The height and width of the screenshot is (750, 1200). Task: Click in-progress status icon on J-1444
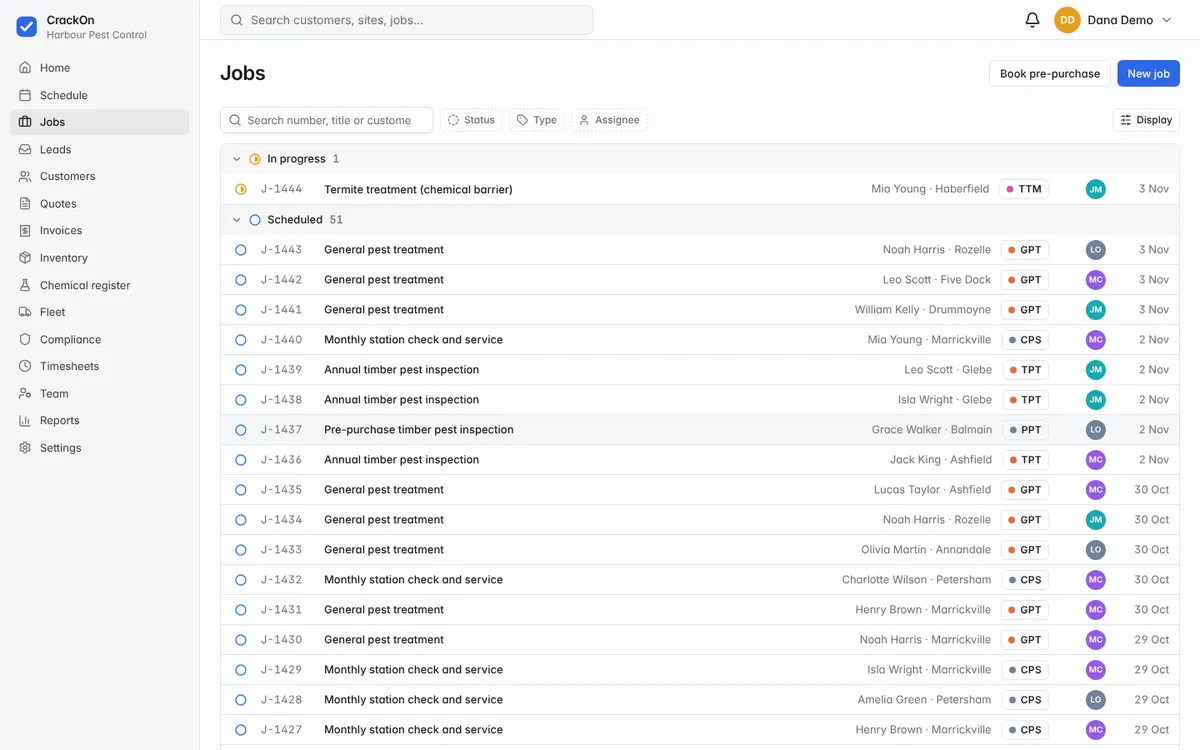[241, 189]
